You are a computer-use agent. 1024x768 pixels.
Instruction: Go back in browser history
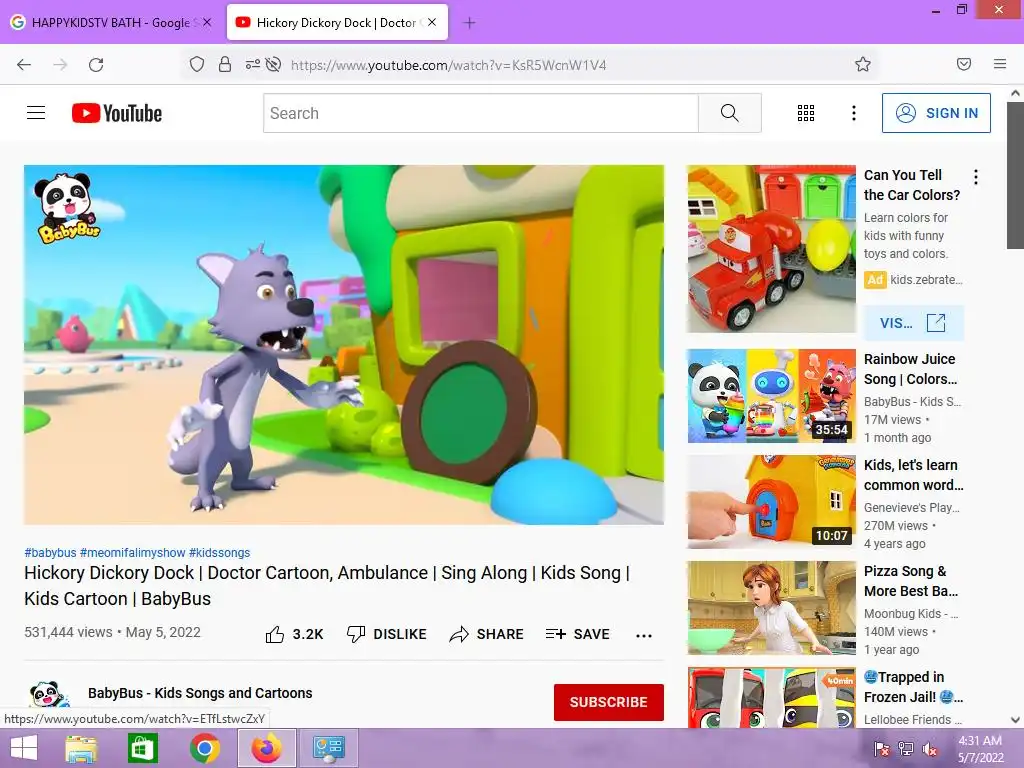[x=24, y=64]
